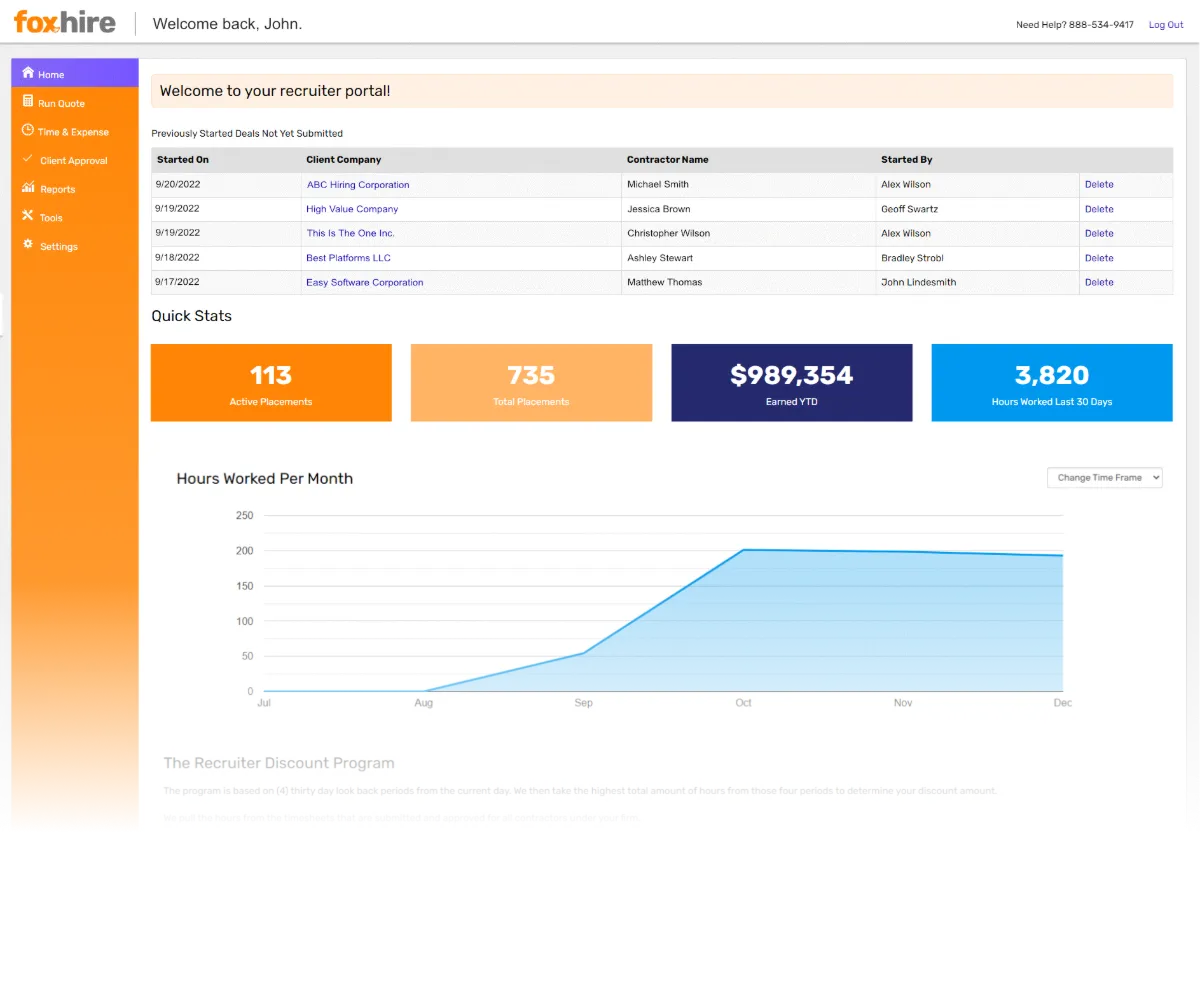
Task: Click the Log Out link
Action: [1166, 25]
